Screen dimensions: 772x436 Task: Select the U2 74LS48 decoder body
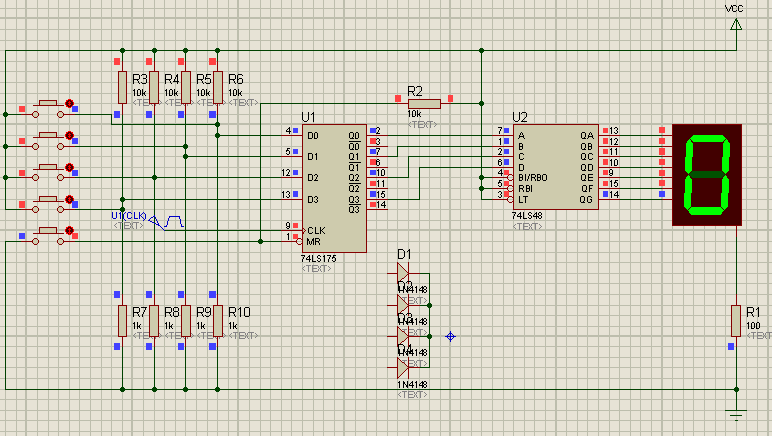click(556, 167)
